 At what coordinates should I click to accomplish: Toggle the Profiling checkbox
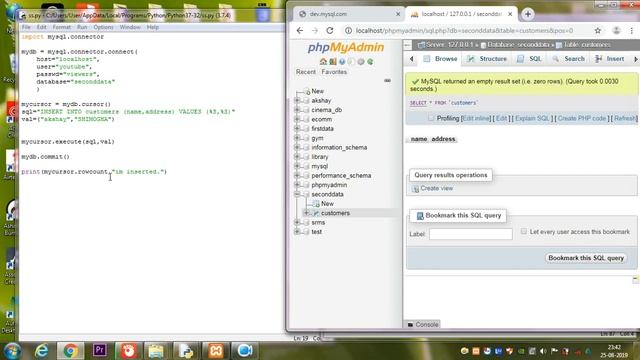click(431, 118)
